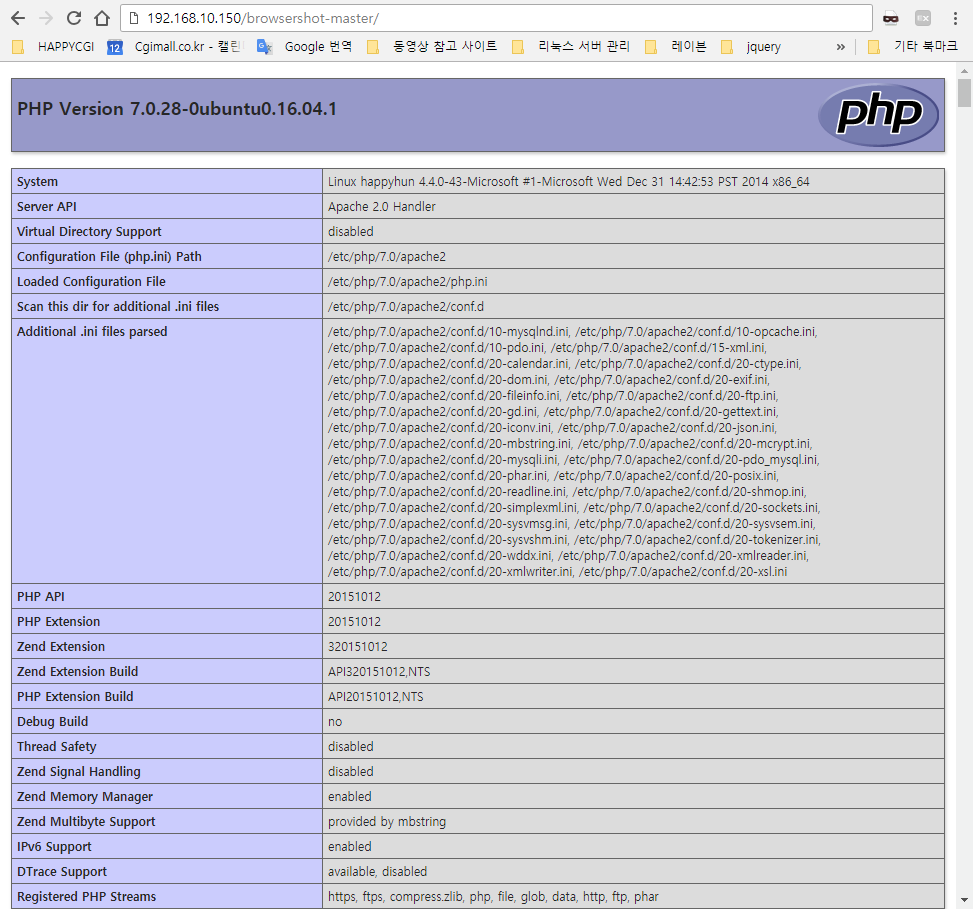The width and height of the screenshot is (973, 909).
Task: Click the Registered PHP Streams label
Action: tap(86, 897)
